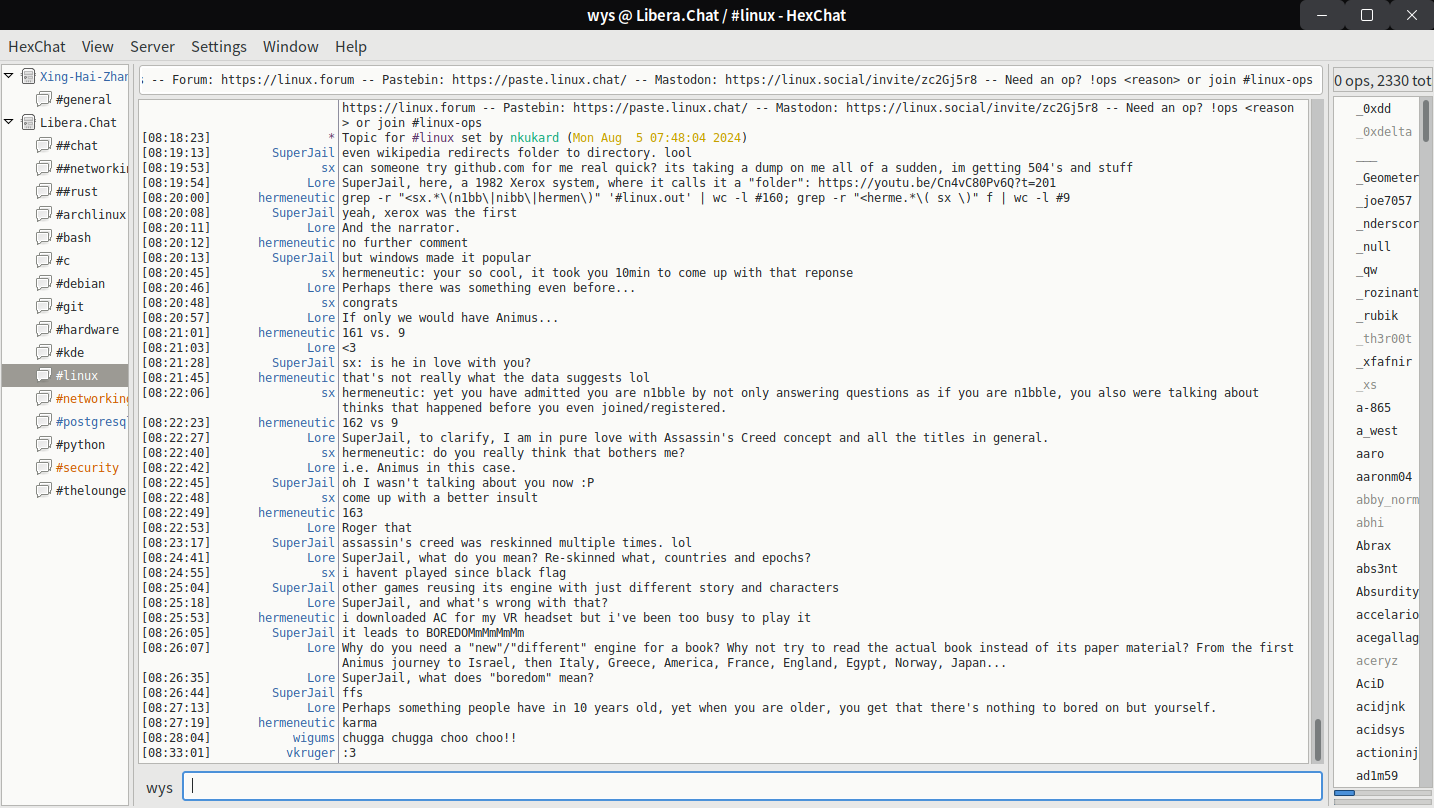Viewport: 1434px width, 808px height.
Task: Click the #kde channel icon
Action: point(43,353)
